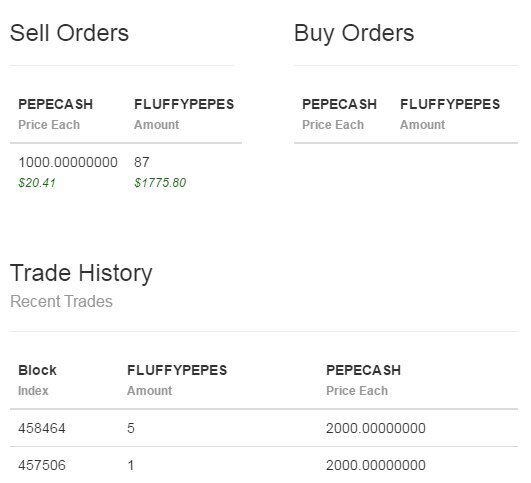Select the 1000.00000000 sell order price
Image resolution: width=531 pixels, height=483 pixels.
click(68, 162)
